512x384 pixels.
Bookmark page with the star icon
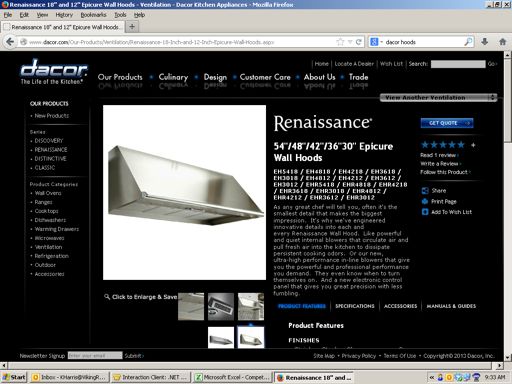point(340,42)
